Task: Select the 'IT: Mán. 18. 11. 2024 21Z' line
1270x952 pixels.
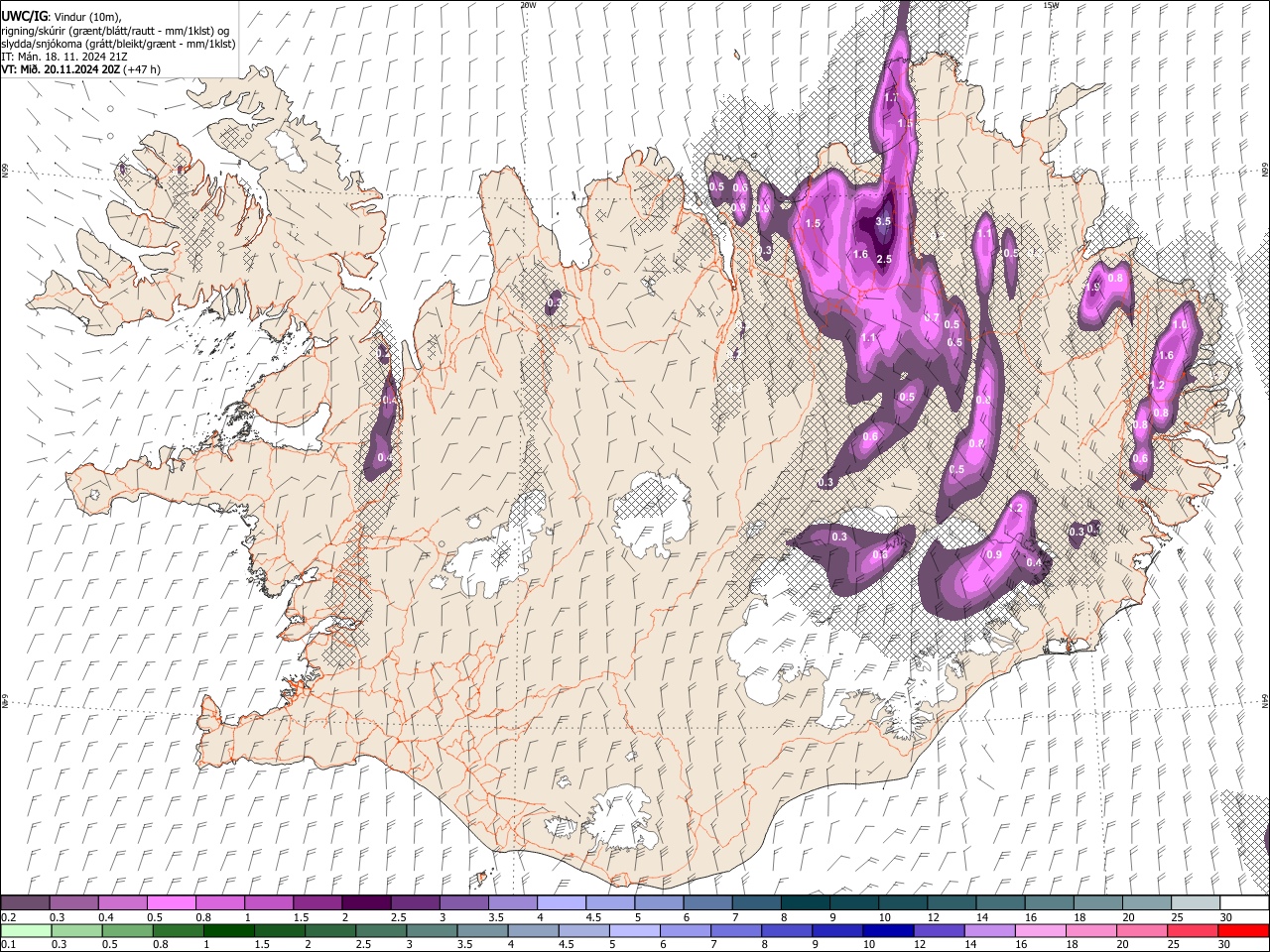Action: tap(63, 57)
